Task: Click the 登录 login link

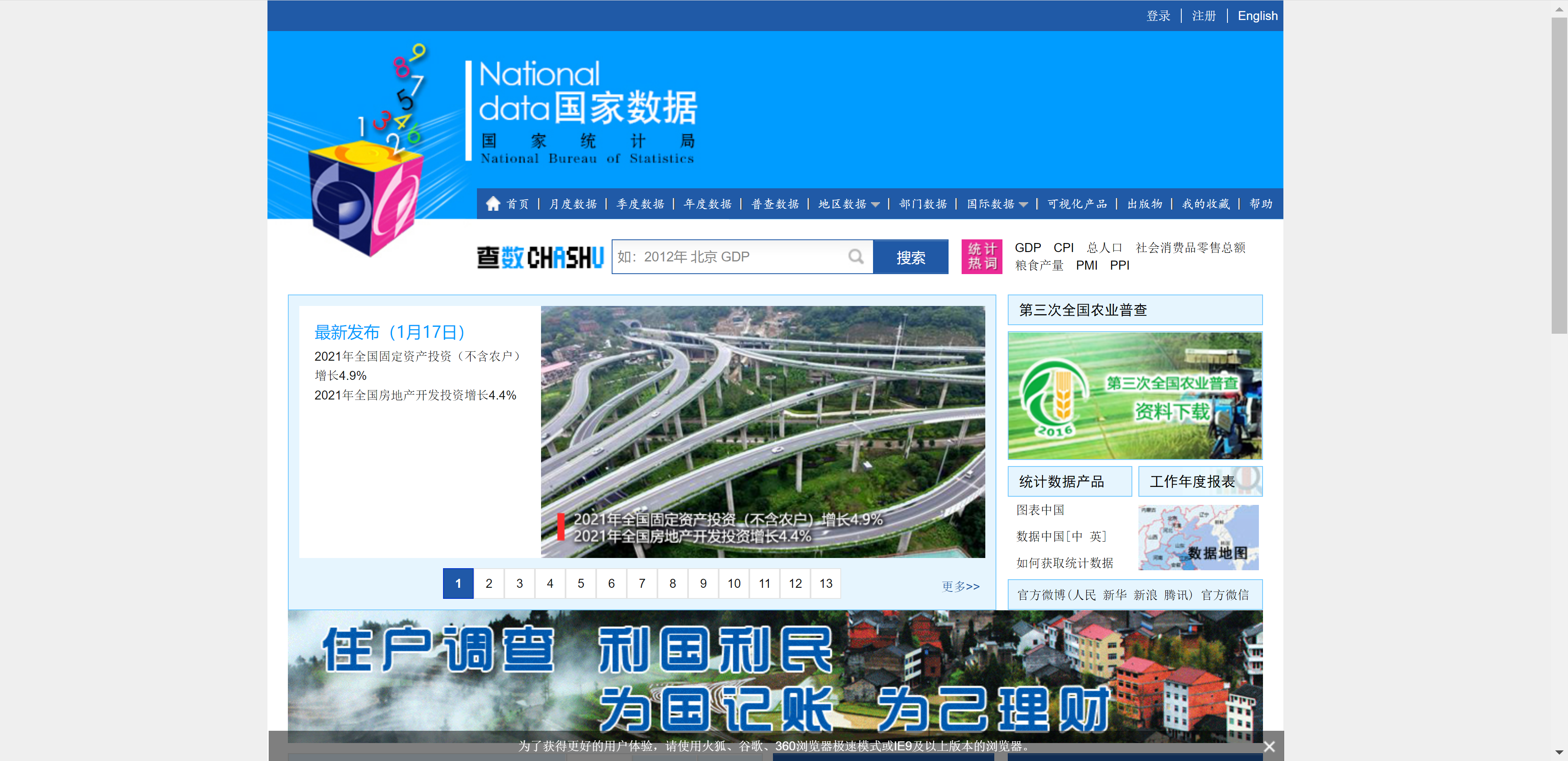Action: (x=1158, y=16)
